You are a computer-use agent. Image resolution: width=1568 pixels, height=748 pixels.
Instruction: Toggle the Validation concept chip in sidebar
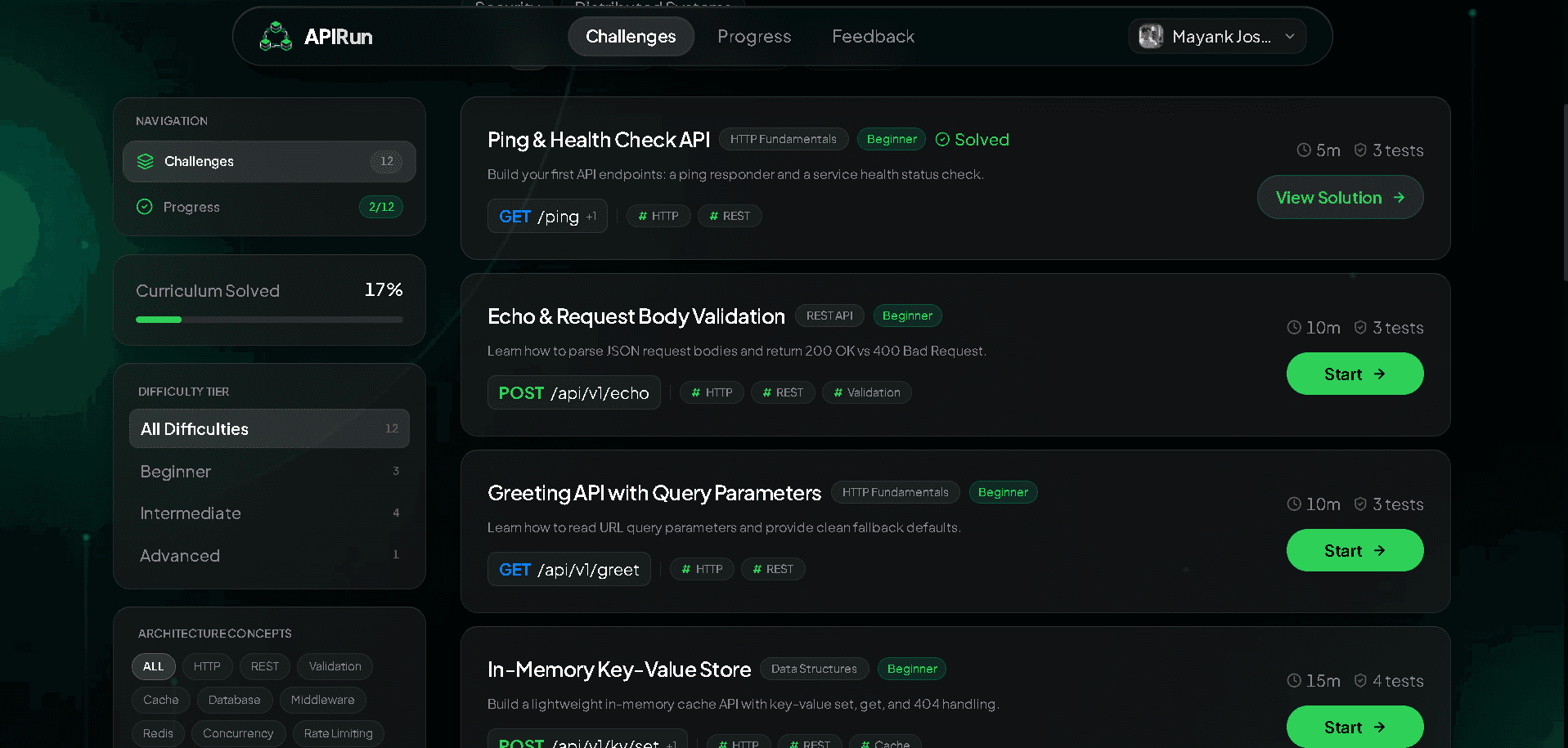click(335, 666)
